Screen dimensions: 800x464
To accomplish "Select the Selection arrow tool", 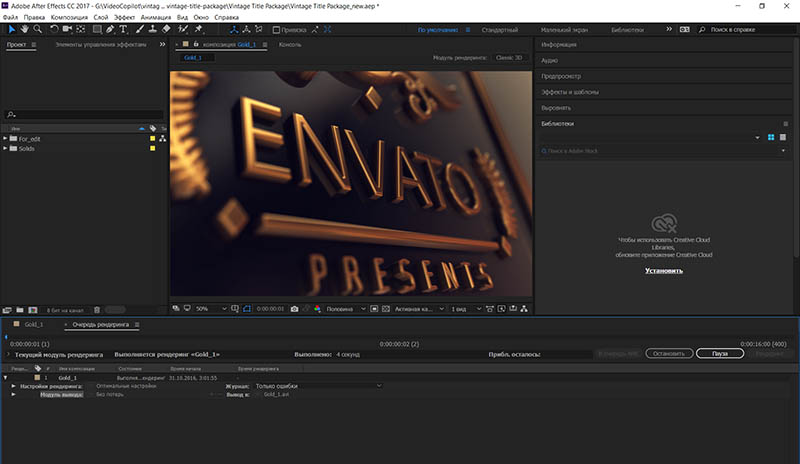I will point(12,30).
